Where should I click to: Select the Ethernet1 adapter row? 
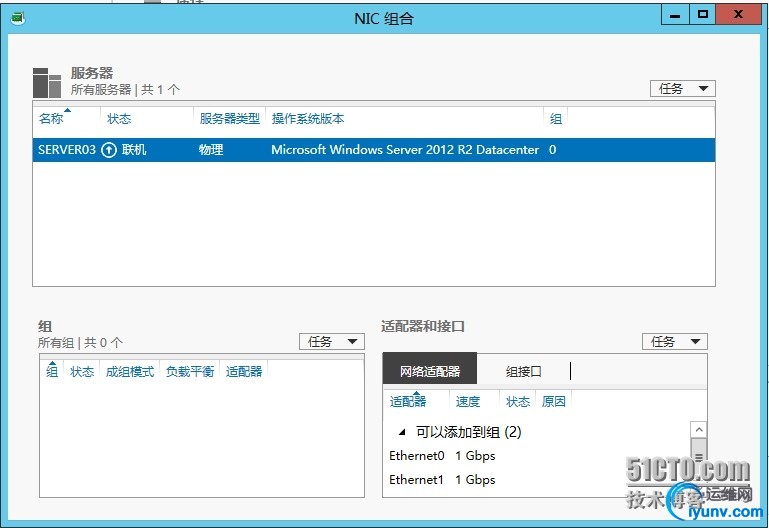coord(537,479)
